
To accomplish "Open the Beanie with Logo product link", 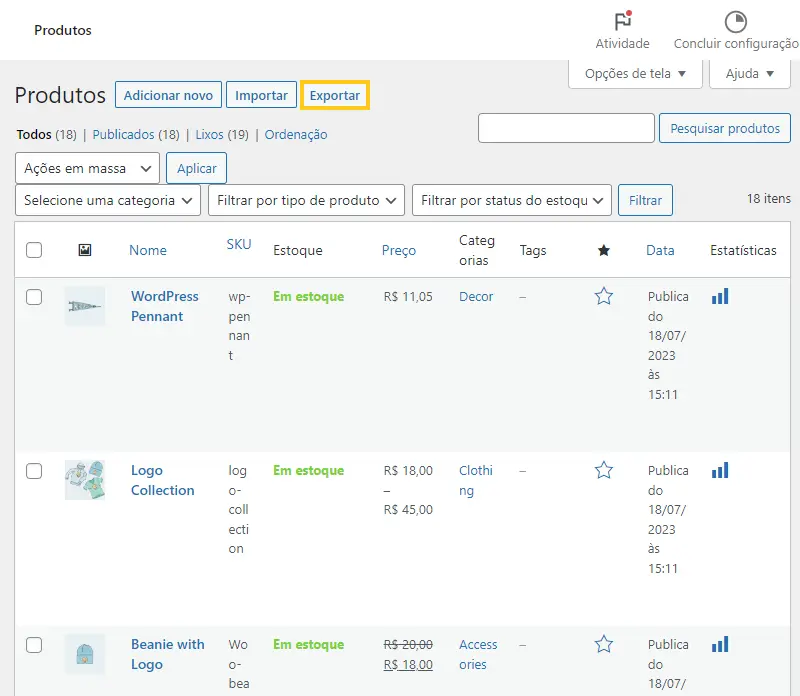I will (168, 654).
